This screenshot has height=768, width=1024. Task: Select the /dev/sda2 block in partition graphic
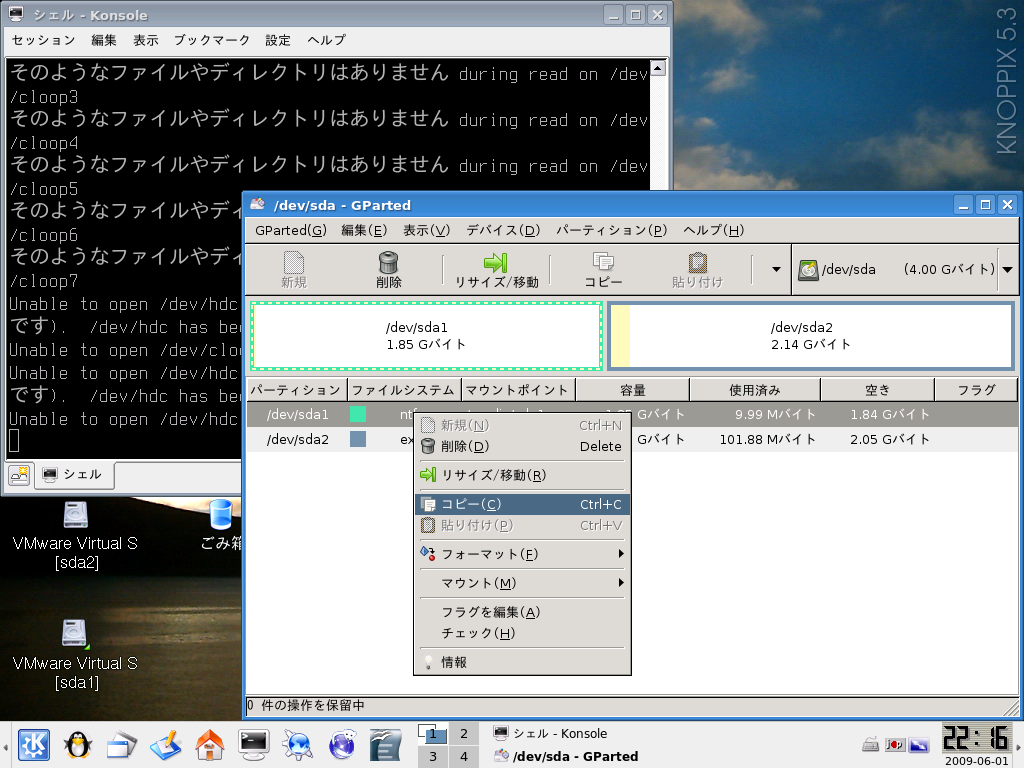(810, 336)
